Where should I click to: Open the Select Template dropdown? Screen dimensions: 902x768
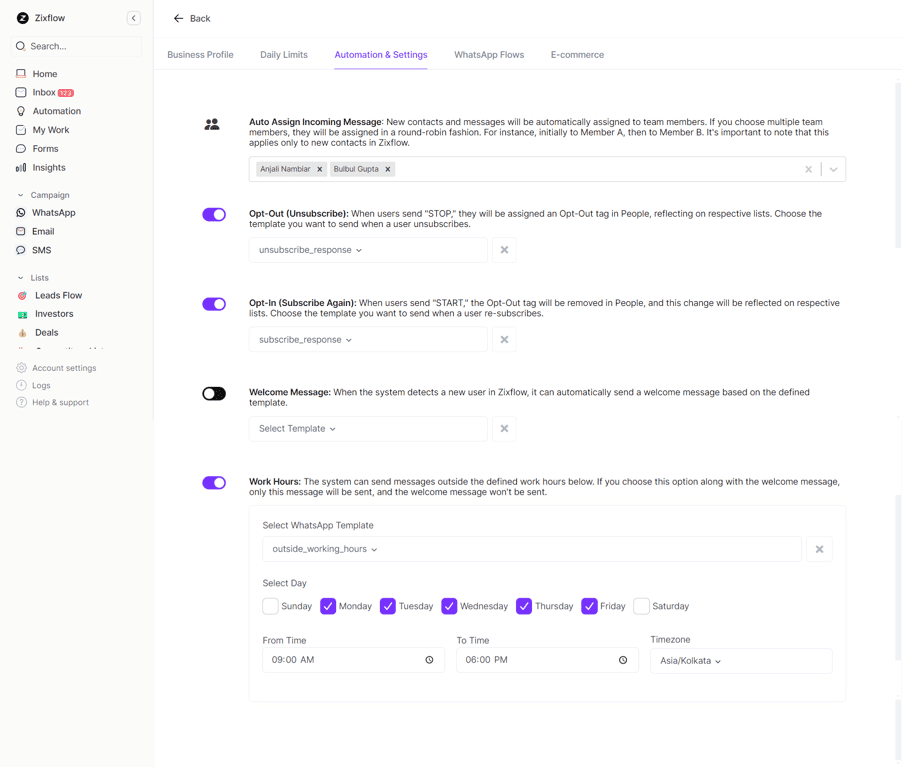[x=298, y=429]
